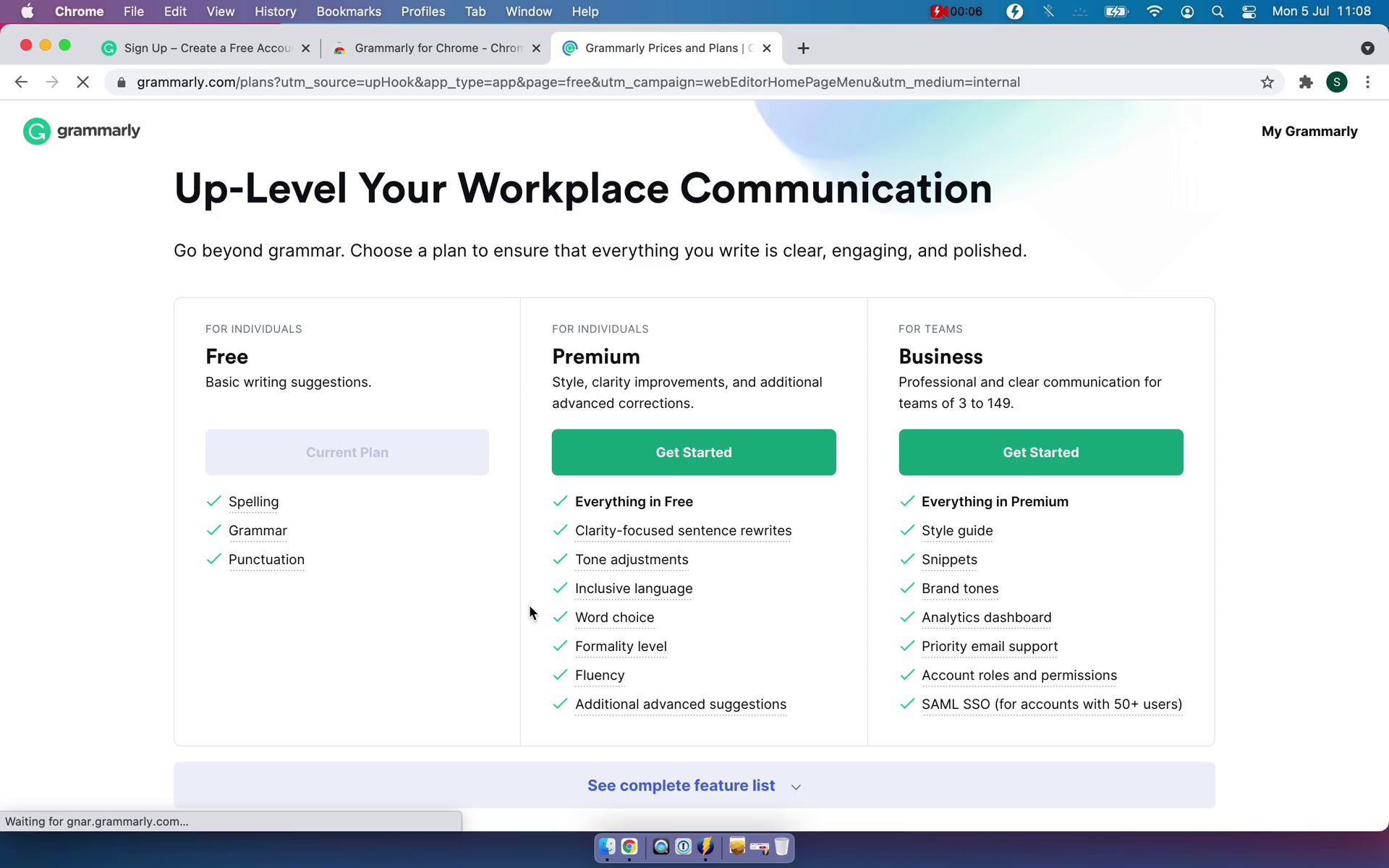Open the Help menu
The width and height of the screenshot is (1389, 868).
[585, 12]
